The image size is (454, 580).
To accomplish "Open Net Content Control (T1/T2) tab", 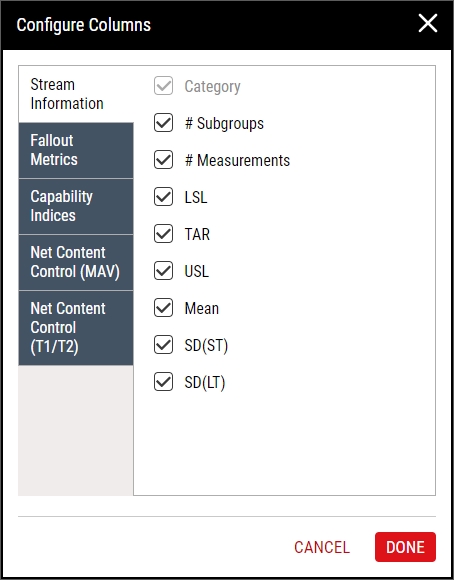I will (x=76, y=328).
